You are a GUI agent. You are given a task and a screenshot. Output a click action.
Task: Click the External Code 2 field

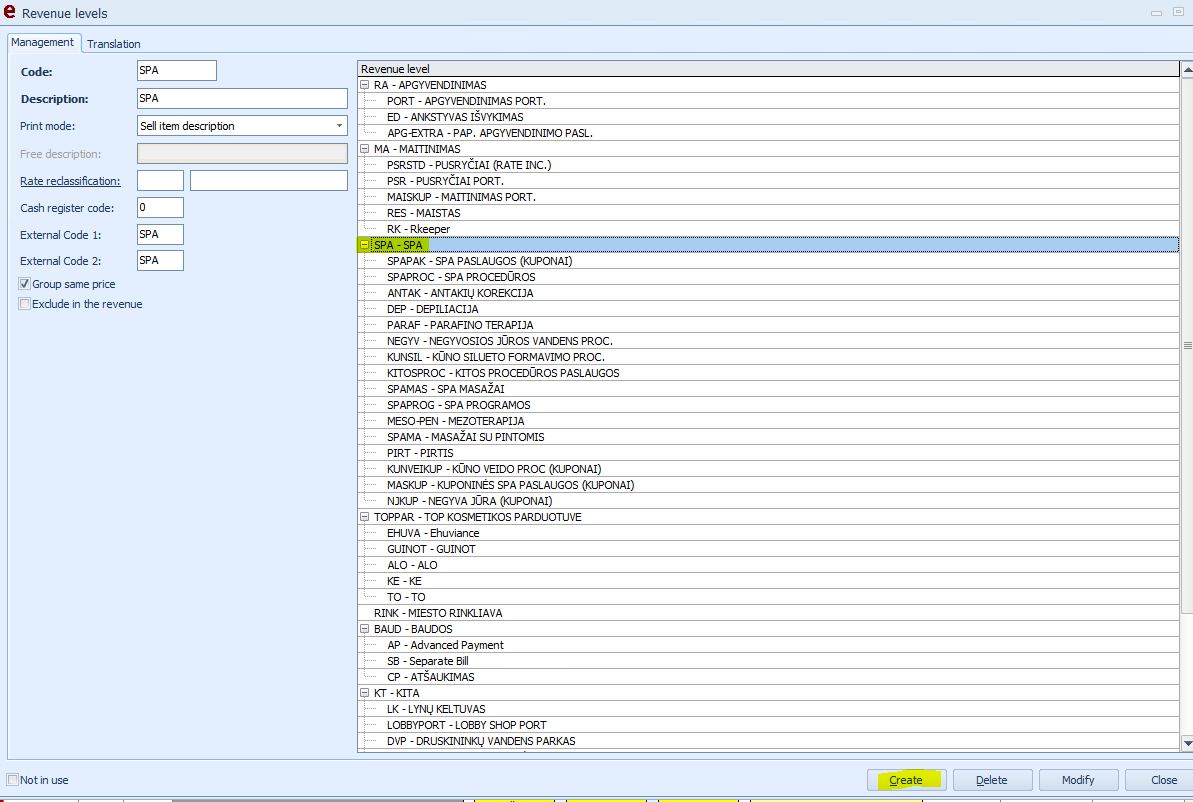(x=160, y=260)
